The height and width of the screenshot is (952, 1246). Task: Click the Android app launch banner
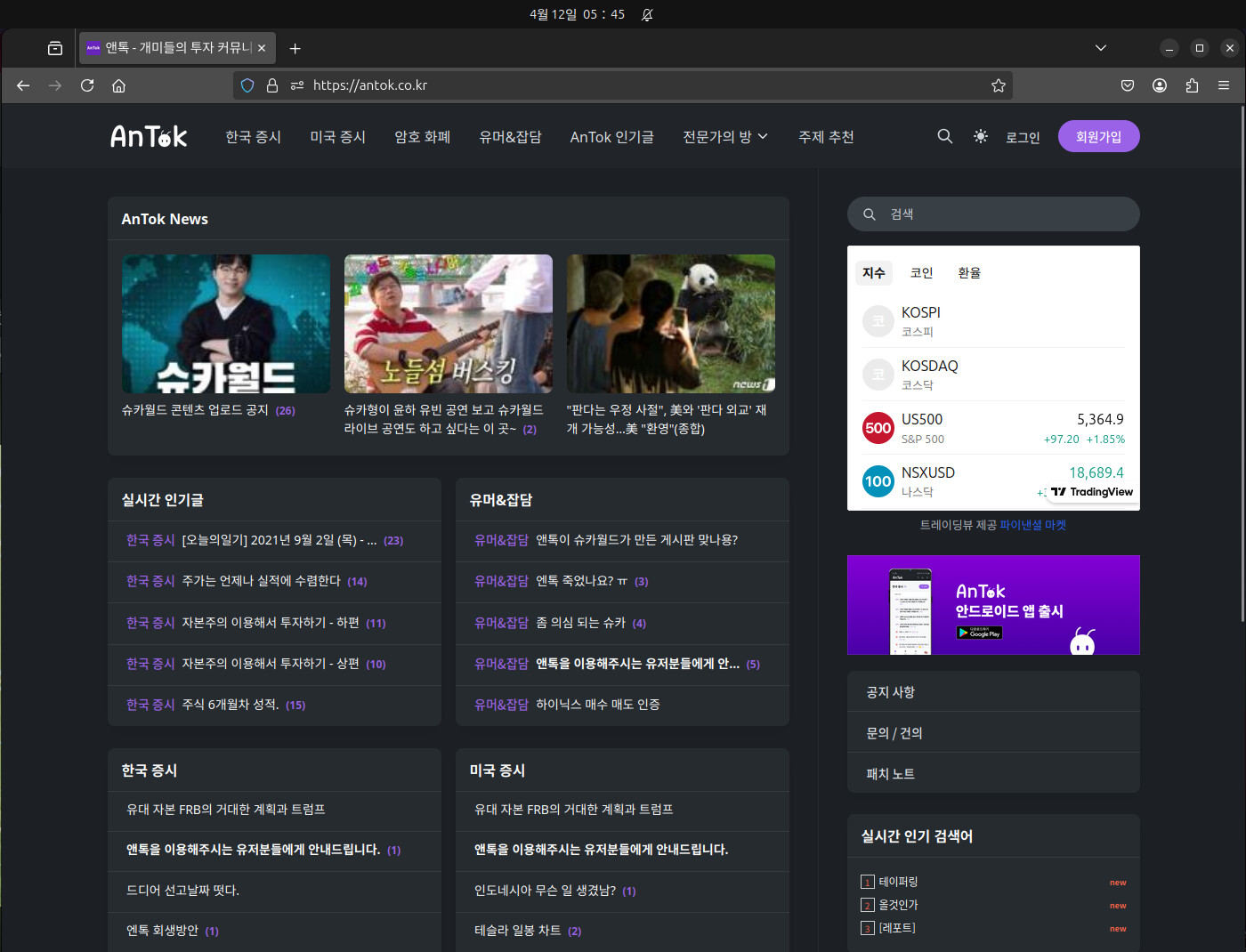pyautogui.click(x=993, y=605)
